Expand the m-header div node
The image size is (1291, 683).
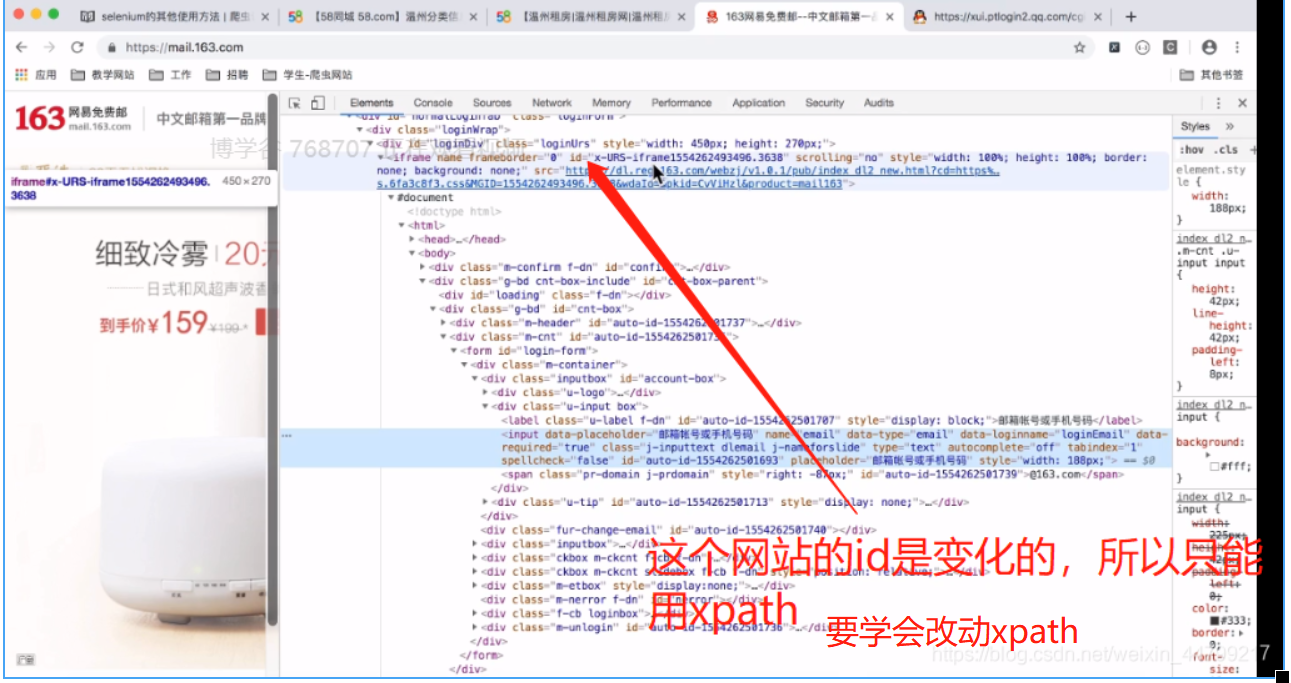pyautogui.click(x=443, y=324)
